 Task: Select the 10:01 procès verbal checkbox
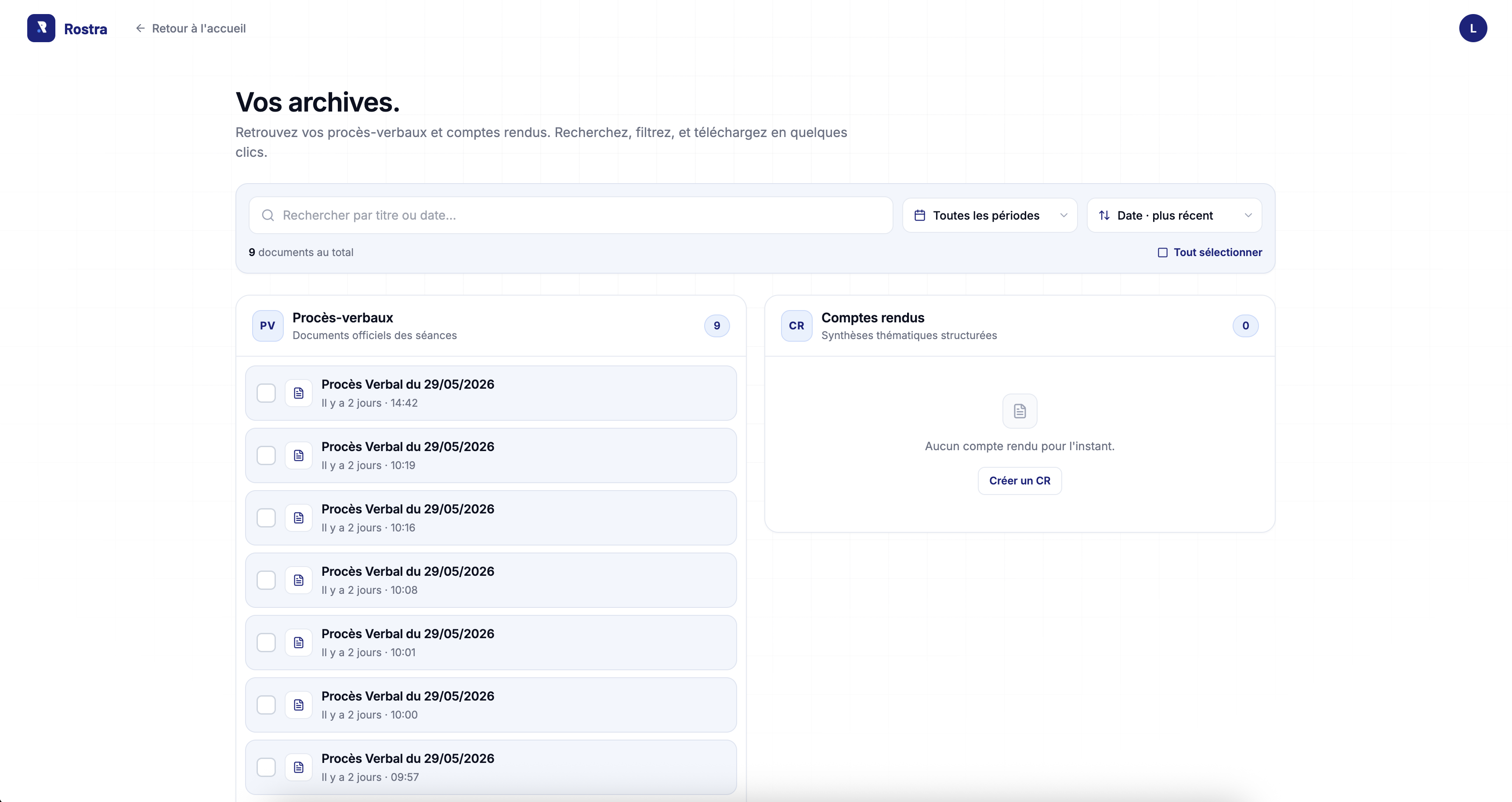click(267, 643)
